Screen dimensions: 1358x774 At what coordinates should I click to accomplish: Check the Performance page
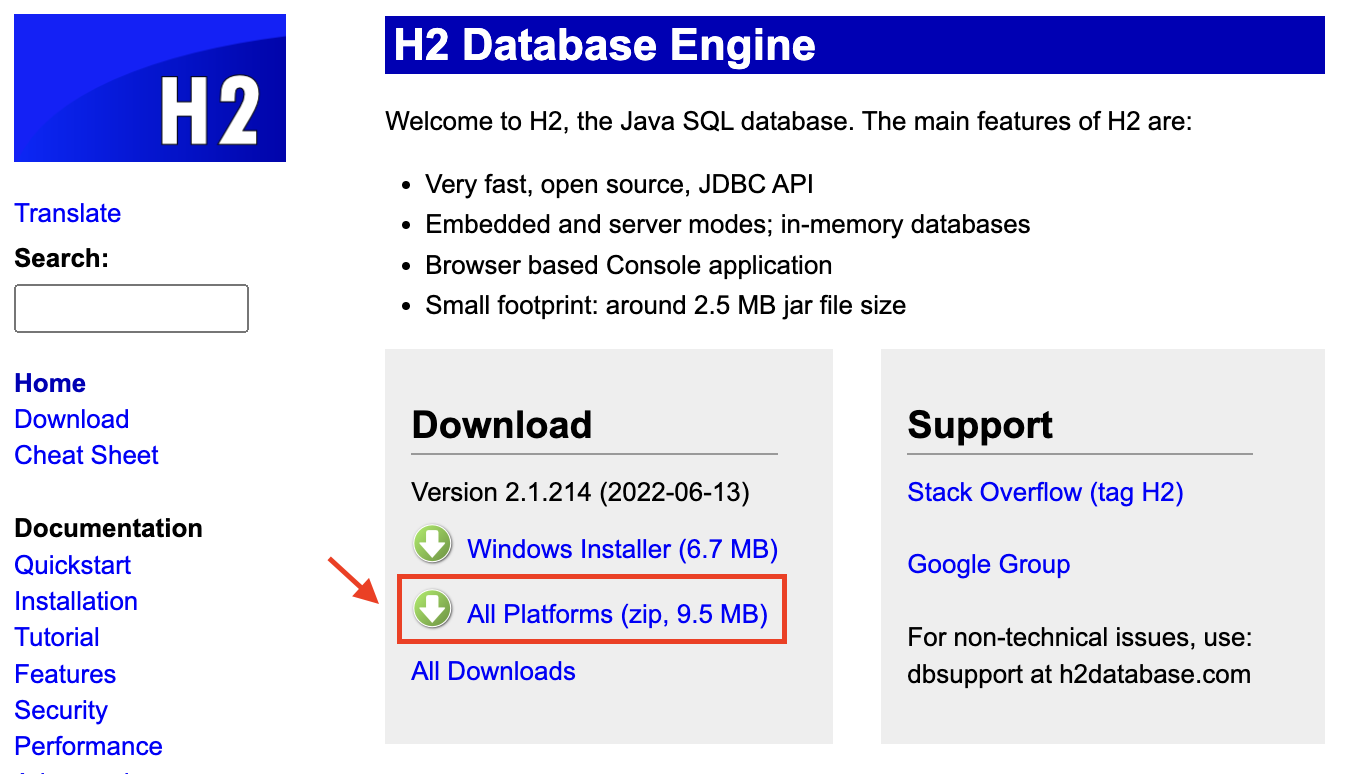(x=88, y=746)
